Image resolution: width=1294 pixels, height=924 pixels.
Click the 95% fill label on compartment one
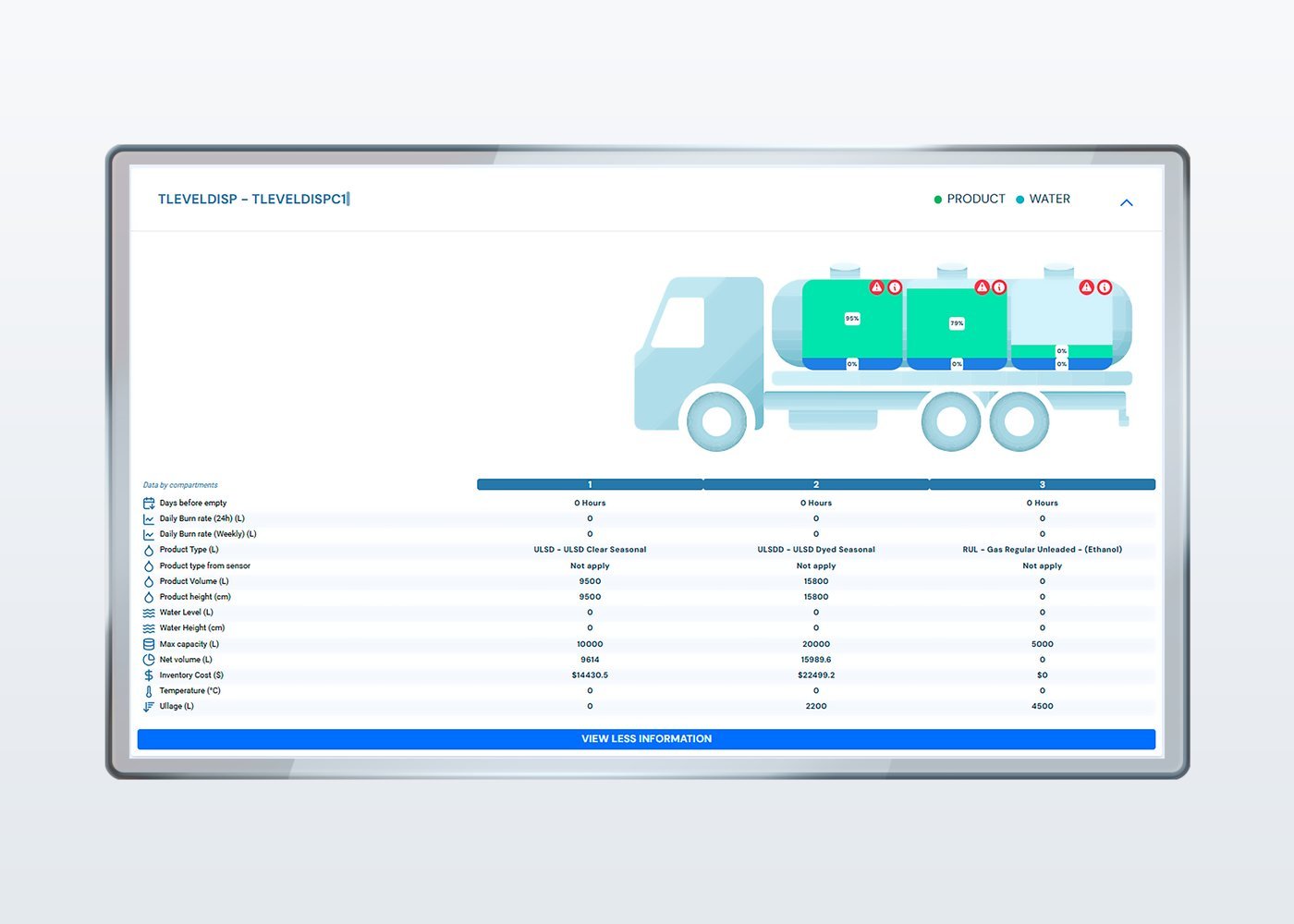[852, 318]
